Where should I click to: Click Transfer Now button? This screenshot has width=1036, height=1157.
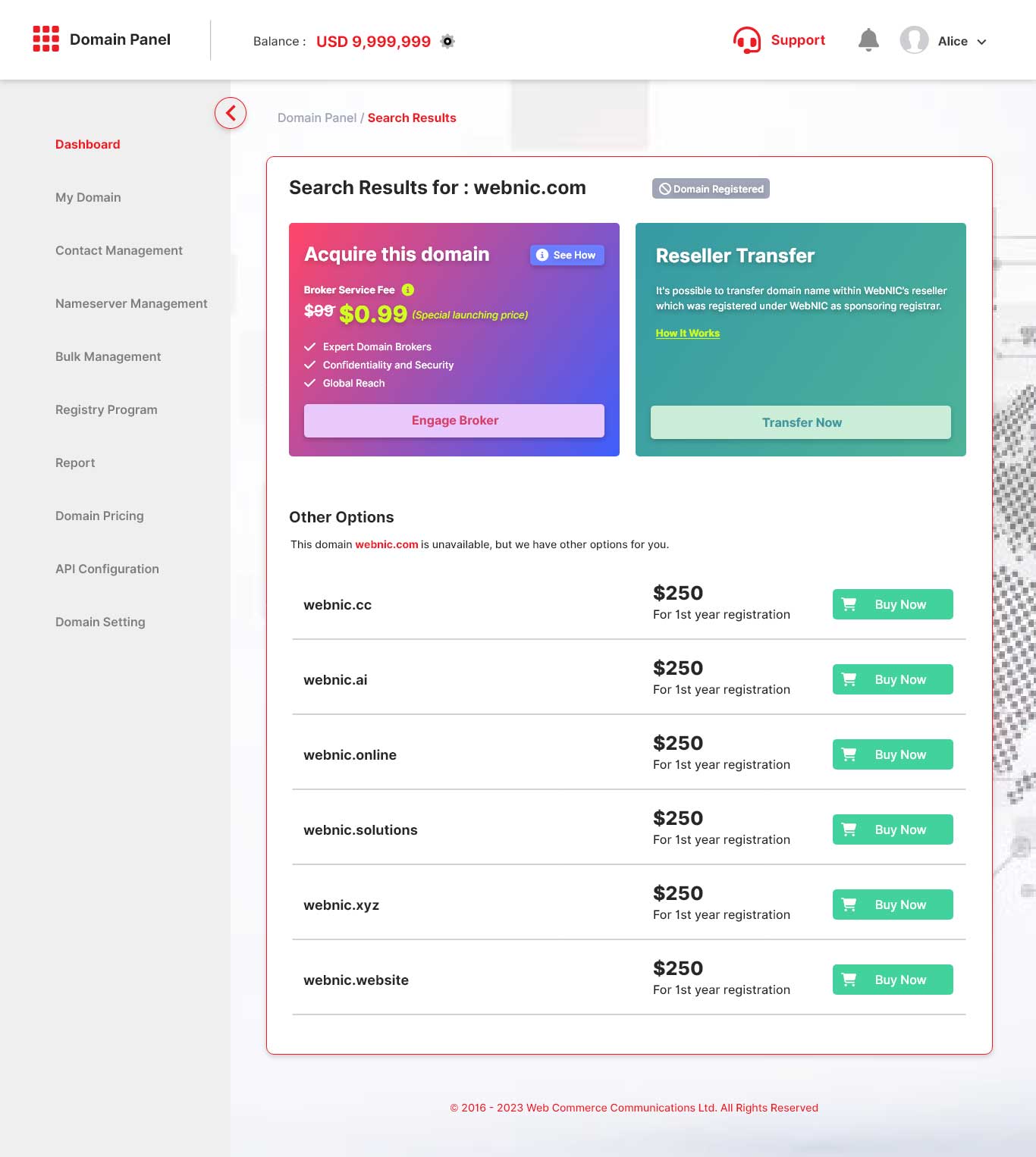(801, 422)
